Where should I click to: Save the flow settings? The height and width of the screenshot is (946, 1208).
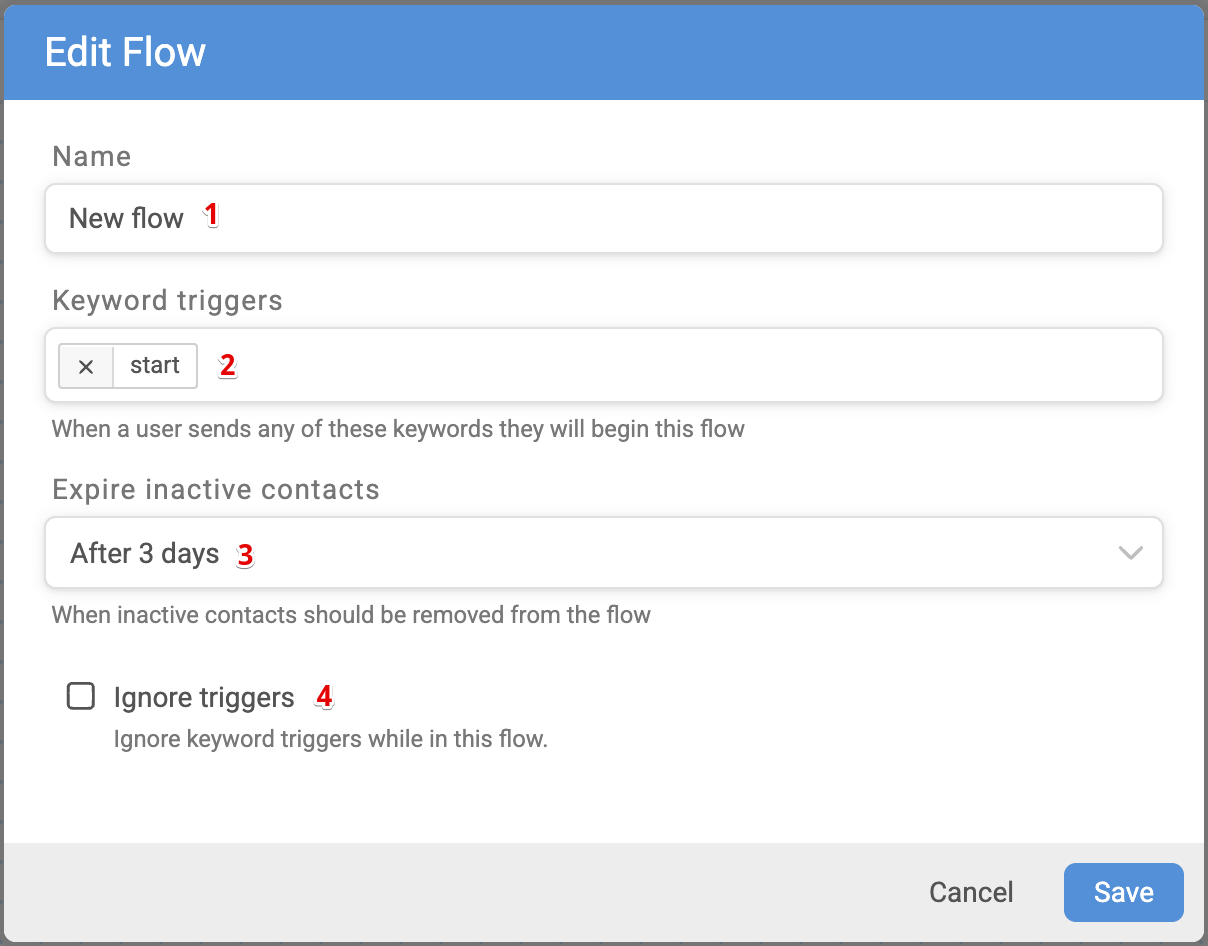click(1124, 892)
